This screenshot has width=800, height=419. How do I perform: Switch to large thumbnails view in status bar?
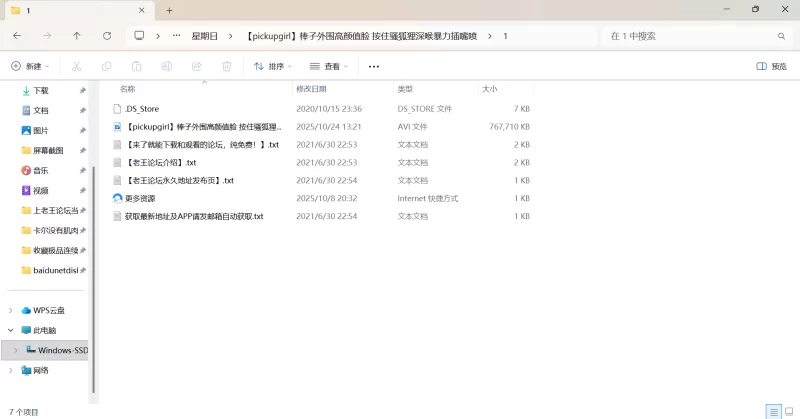789,411
